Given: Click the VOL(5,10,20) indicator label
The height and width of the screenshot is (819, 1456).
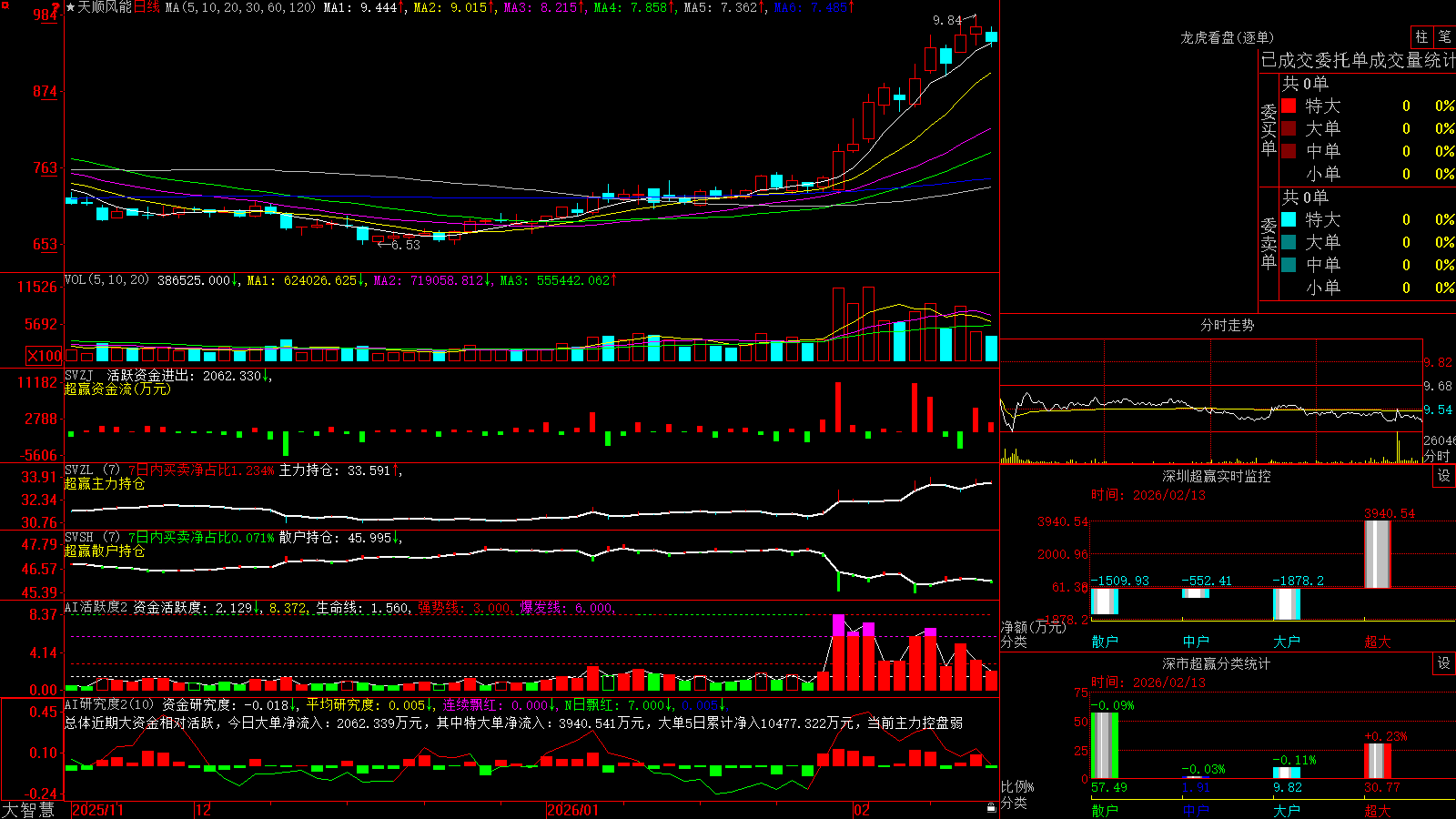Looking at the screenshot, I should (107, 280).
